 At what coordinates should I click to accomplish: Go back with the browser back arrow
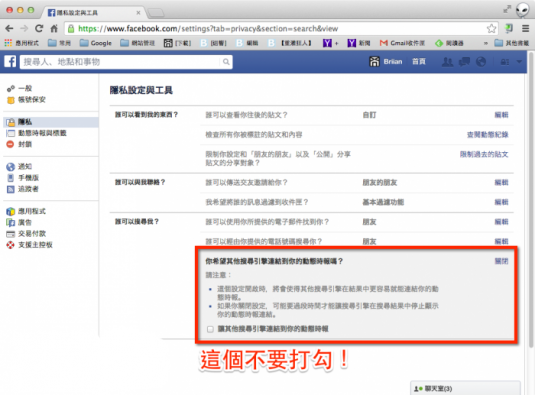click(9, 29)
